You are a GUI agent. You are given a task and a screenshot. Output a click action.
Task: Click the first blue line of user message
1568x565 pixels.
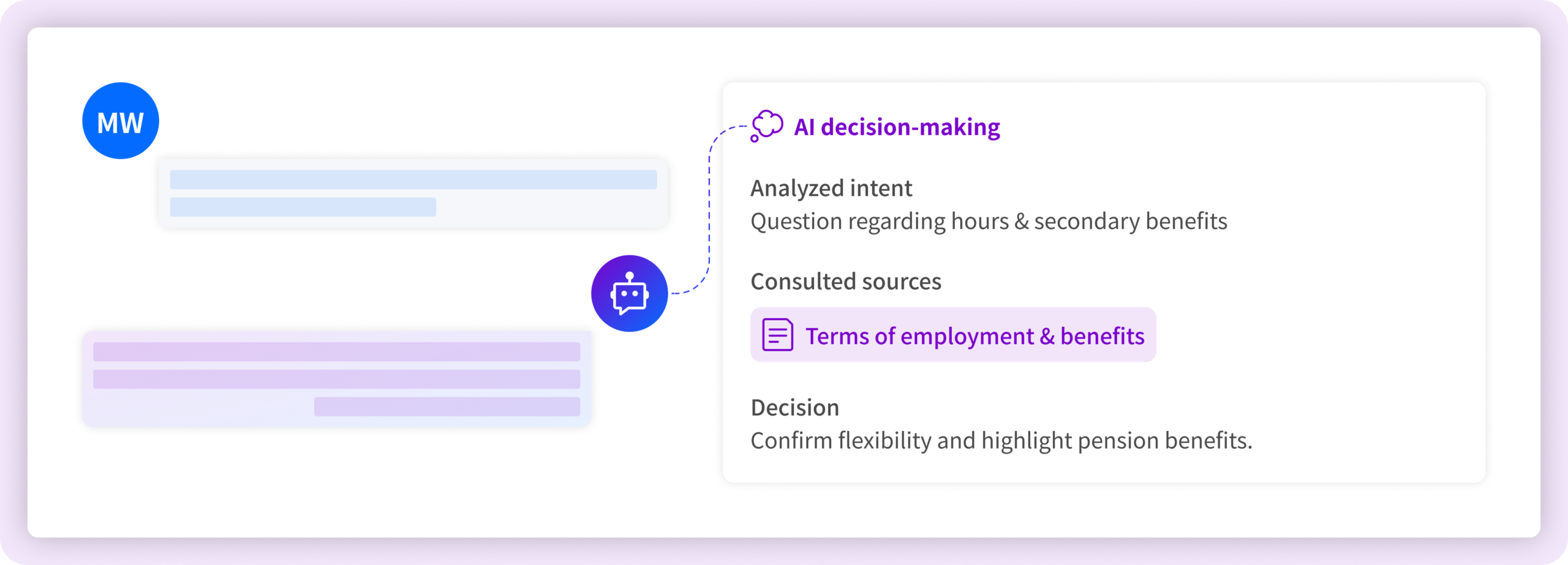pos(413,179)
